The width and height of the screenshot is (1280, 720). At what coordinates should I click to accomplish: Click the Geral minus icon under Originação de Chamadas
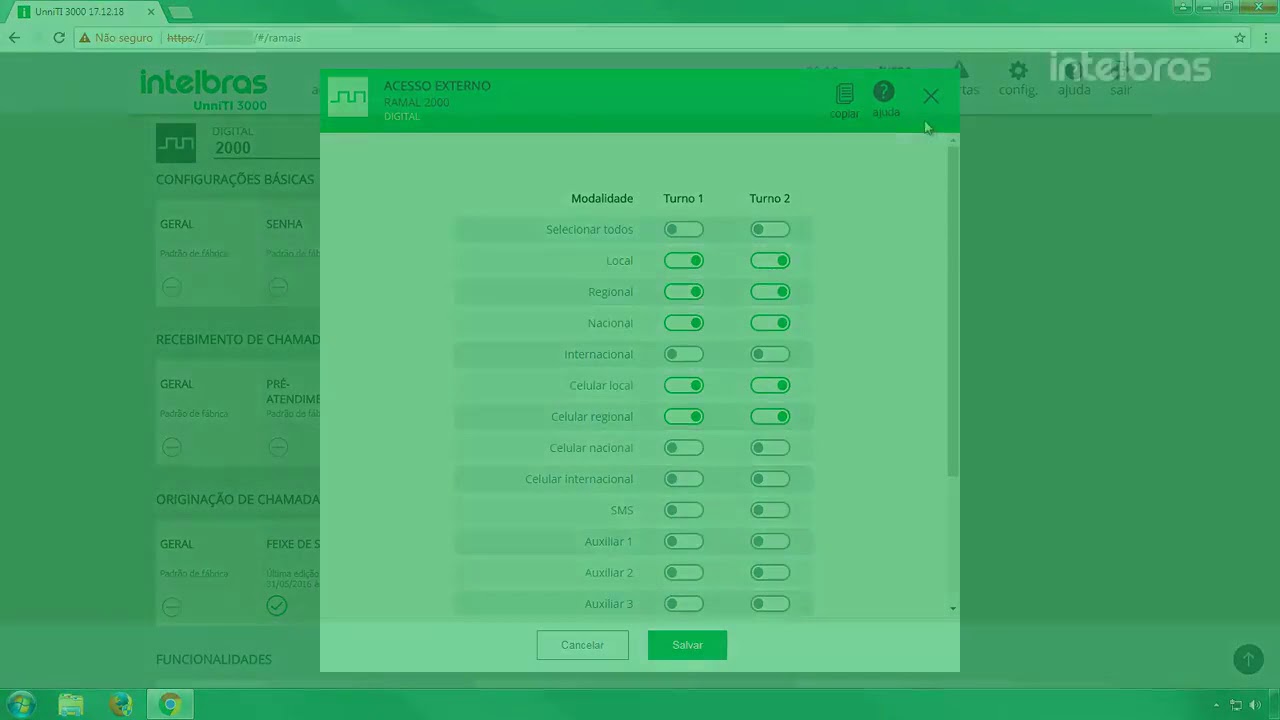[172, 607]
